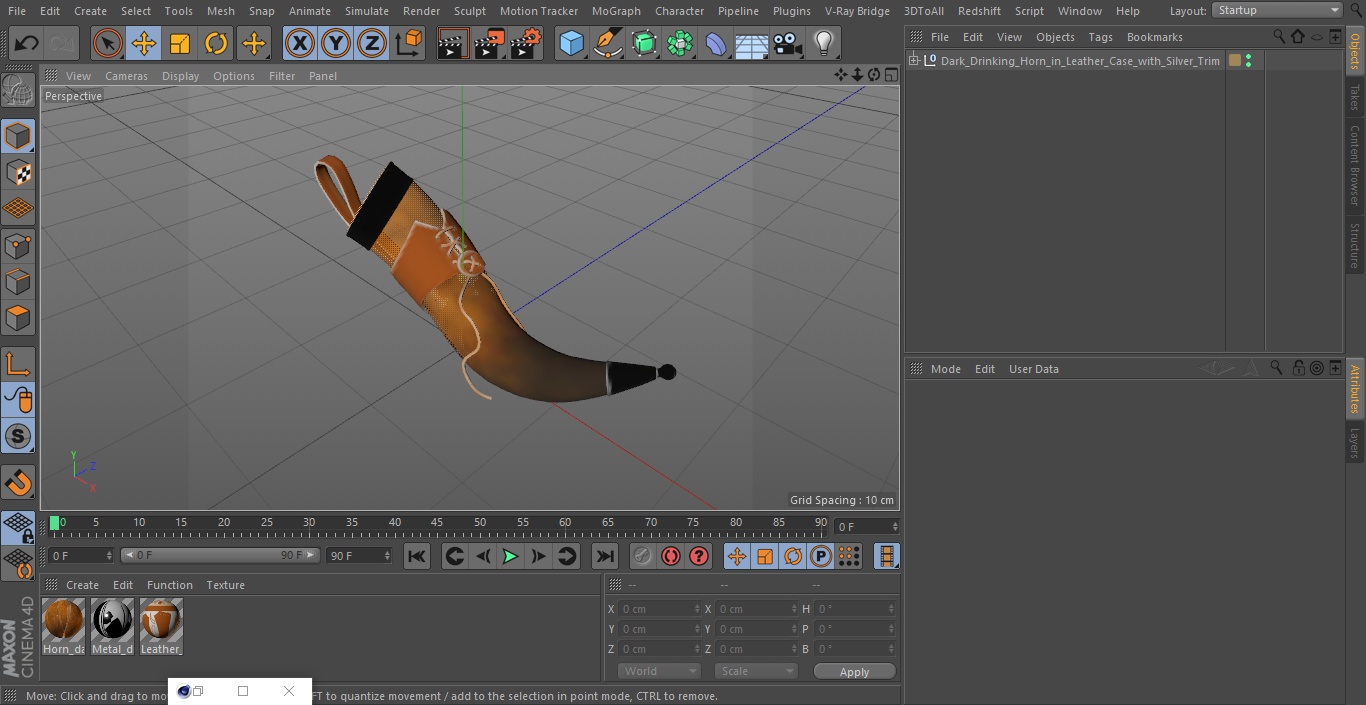Open the Sculpt menu
The width and height of the screenshot is (1366, 705).
(x=469, y=11)
